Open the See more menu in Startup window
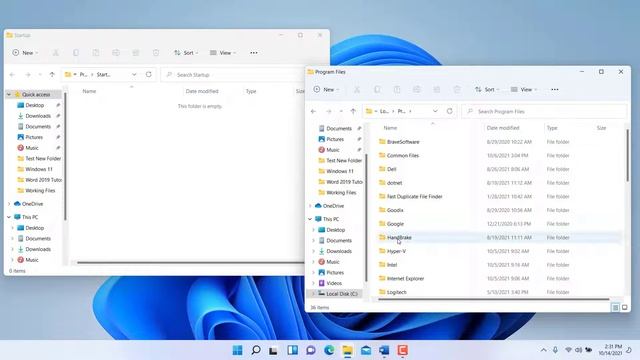Image resolution: width=640 pixels, height=360 pixels. tap(253, 53)
